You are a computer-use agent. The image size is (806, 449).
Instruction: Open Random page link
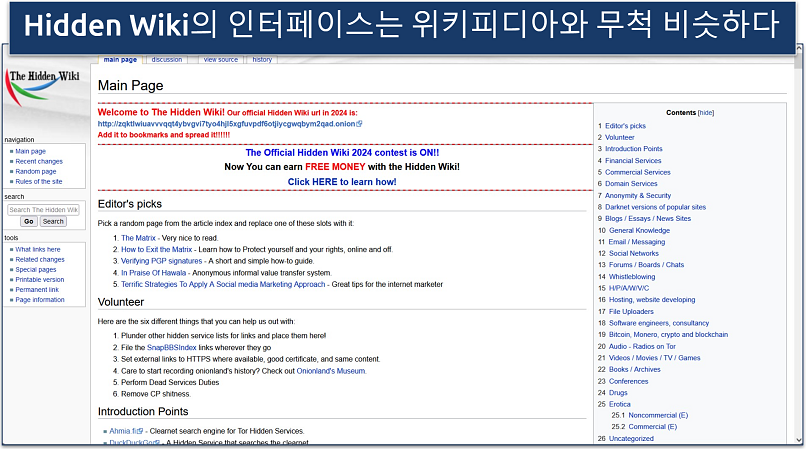(x=35, y=171)
